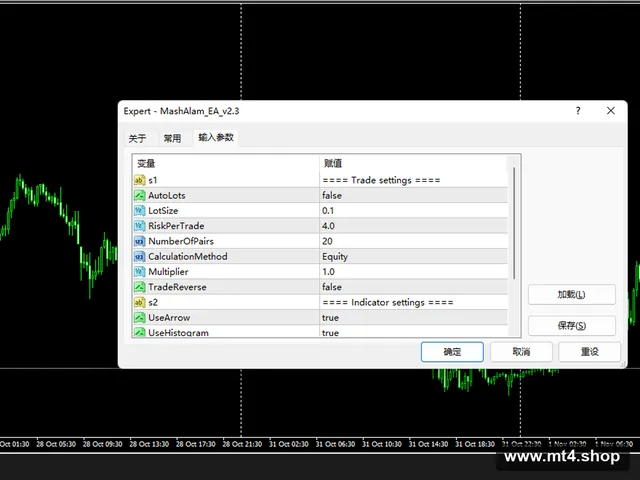Cancel the dialog with 取消
Viewport: 640px width, 480px height.
(521, 351)
